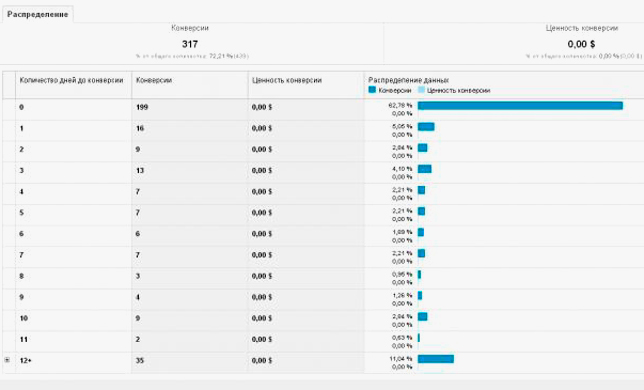
Task: Select conversions value 16
Action: tap(140, 128)
